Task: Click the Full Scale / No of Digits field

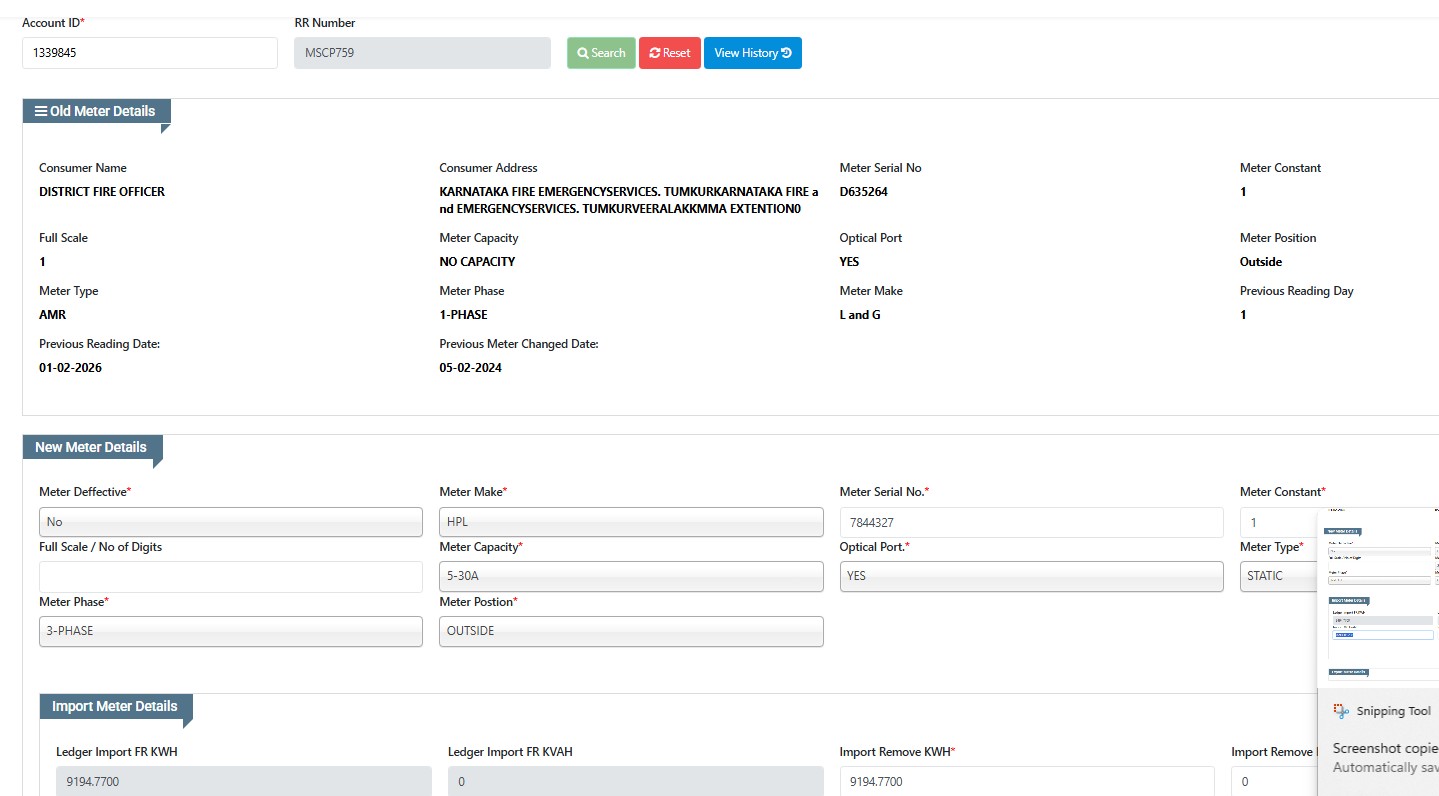Action: (x=231, y=576)
